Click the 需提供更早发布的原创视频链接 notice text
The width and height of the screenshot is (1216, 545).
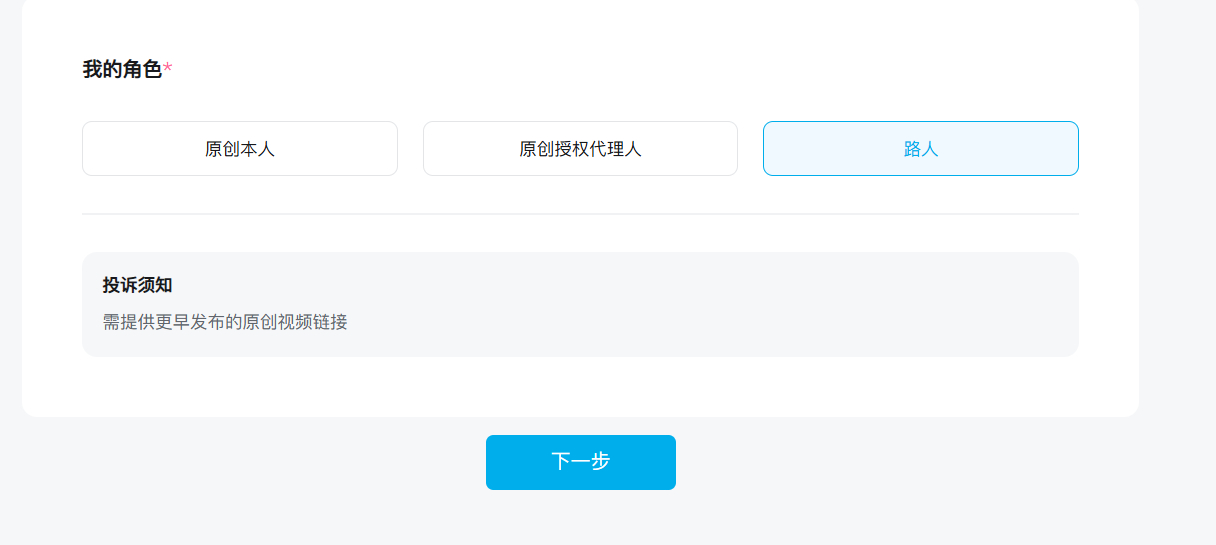tap(225, 322)
